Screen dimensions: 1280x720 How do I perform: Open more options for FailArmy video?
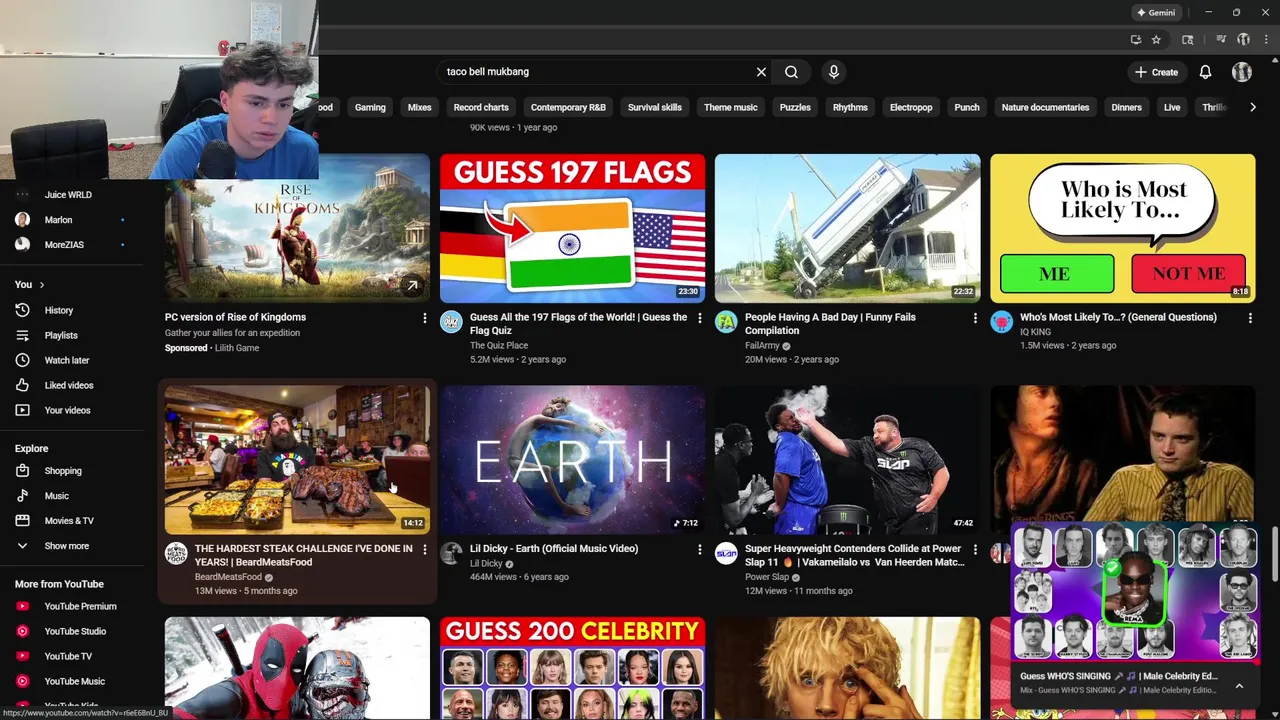click(975, 318)
